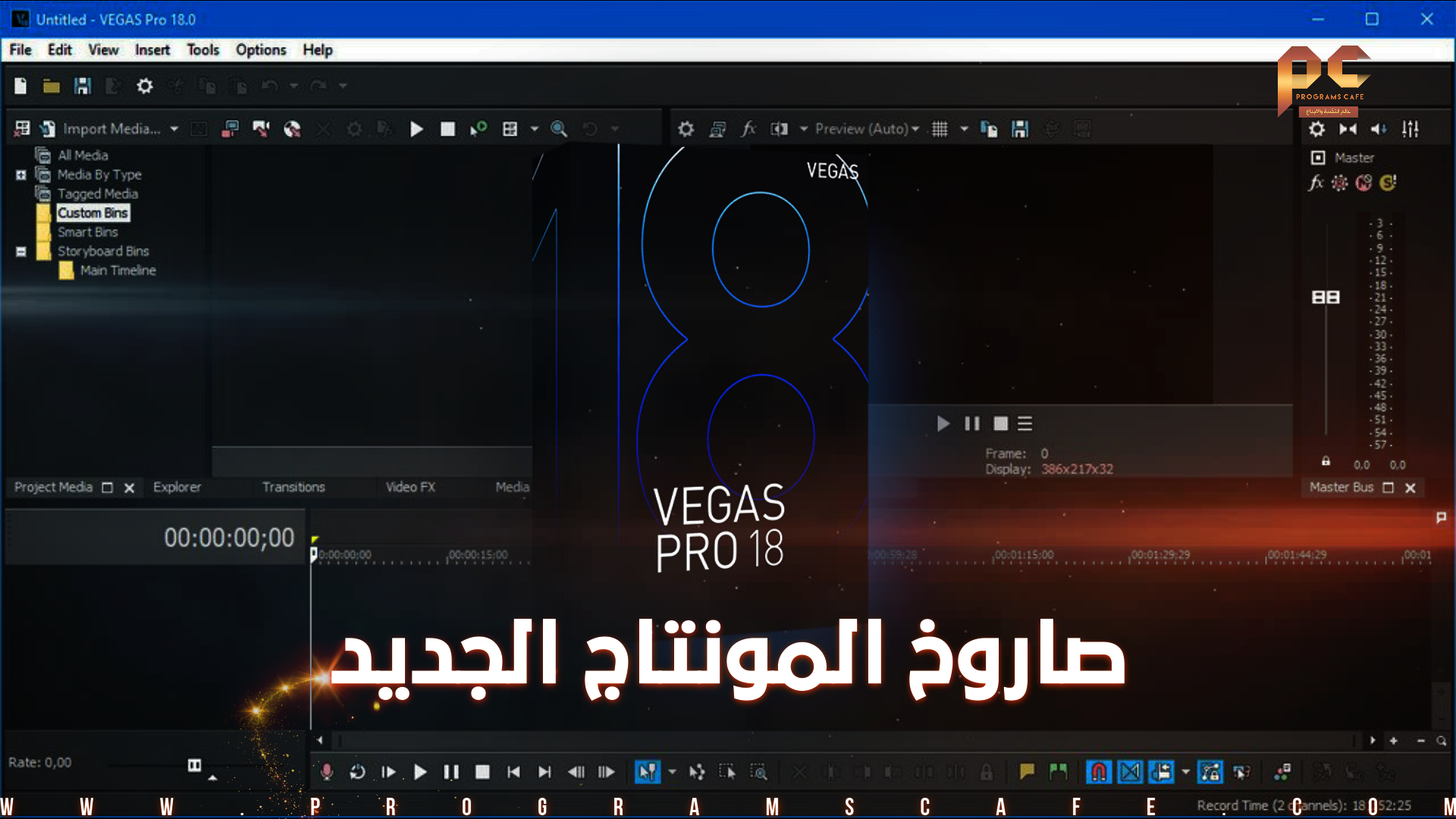Image resolution: width=1456 pixels, height=819 pixels.
Task: Click the Master FX icon in mixer
Action: point(1316,183)
